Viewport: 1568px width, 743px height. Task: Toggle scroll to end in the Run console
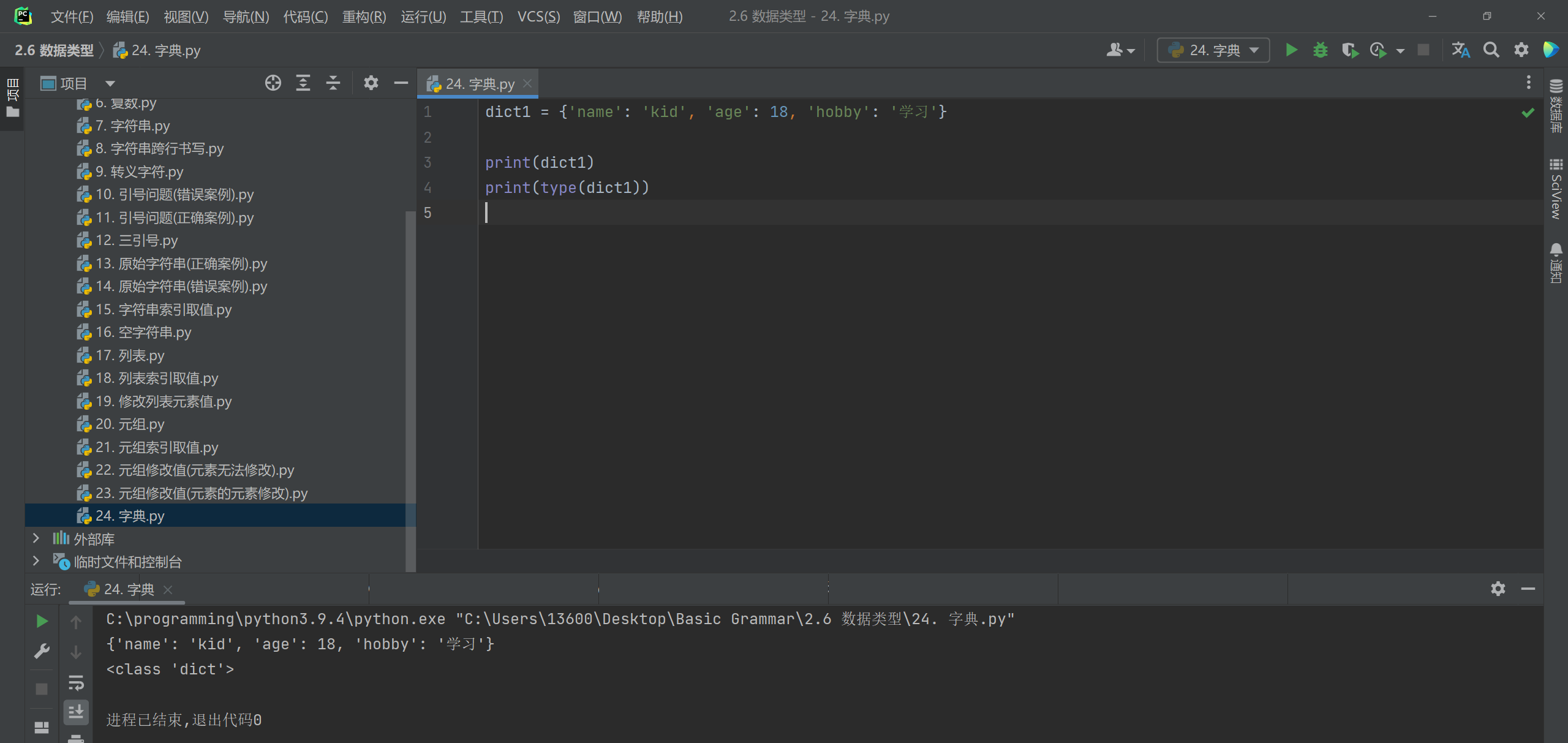point(76,712)
